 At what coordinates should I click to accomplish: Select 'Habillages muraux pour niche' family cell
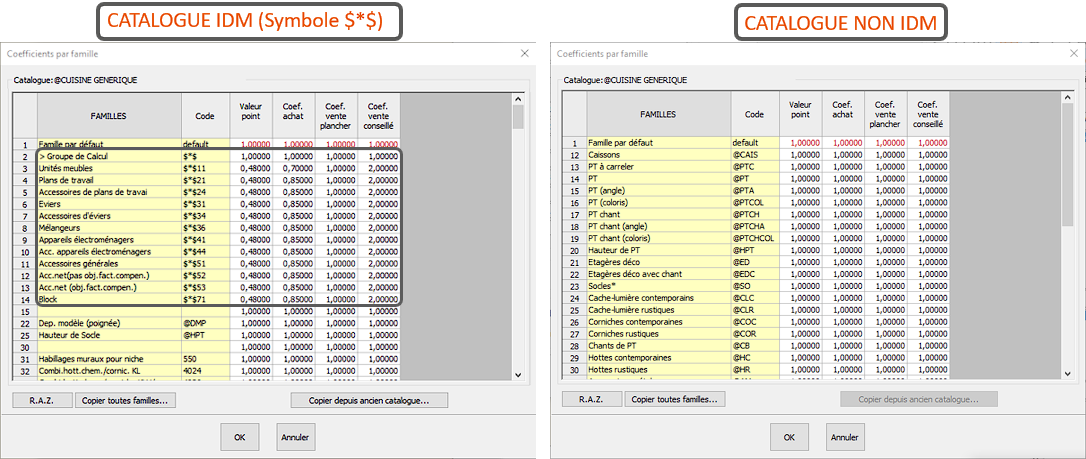[x=109, y=359]
